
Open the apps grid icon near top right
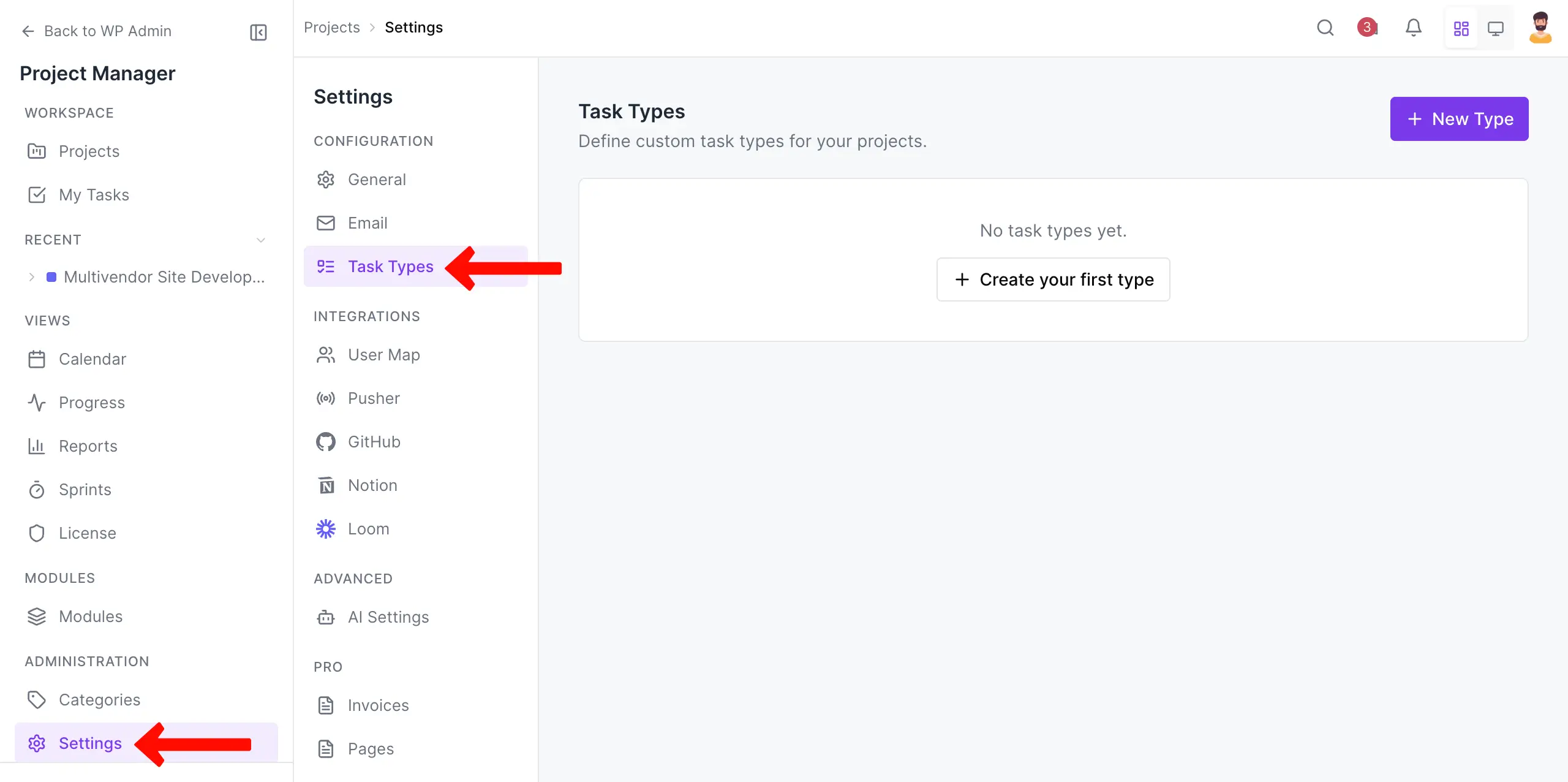point(1461,28)
